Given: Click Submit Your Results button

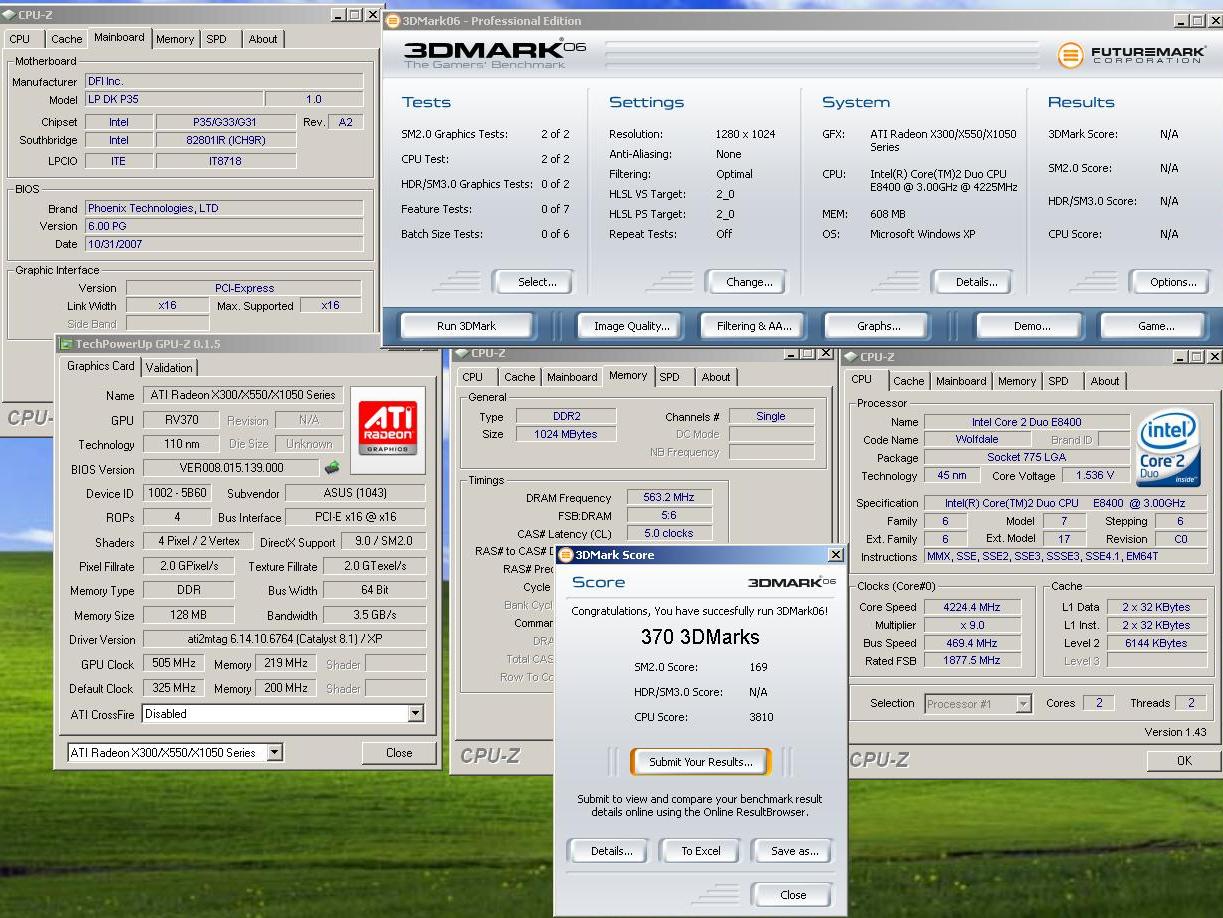Looking at the screenshot, I should point(701,762).
